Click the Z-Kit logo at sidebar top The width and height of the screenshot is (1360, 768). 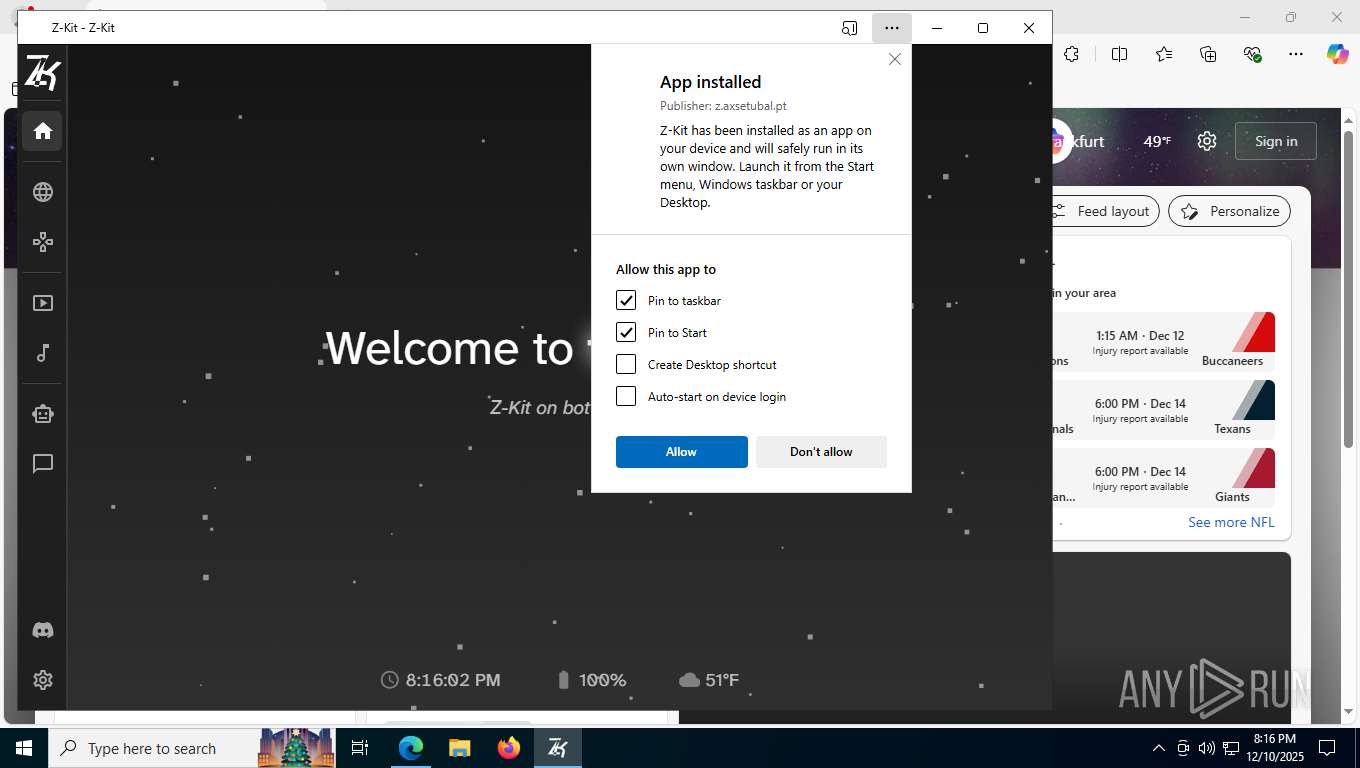(42, 73)
